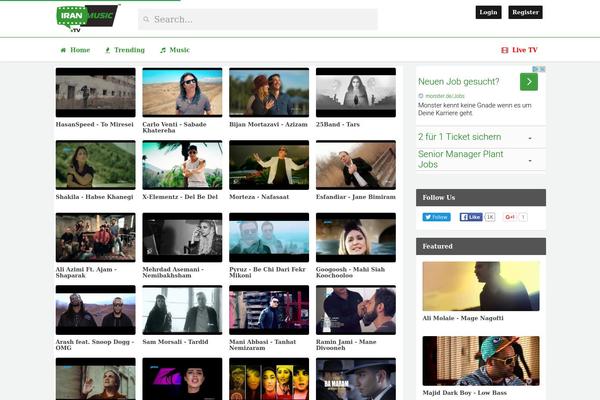Open the monster.de/Jobs ad link

coord(445,96)
